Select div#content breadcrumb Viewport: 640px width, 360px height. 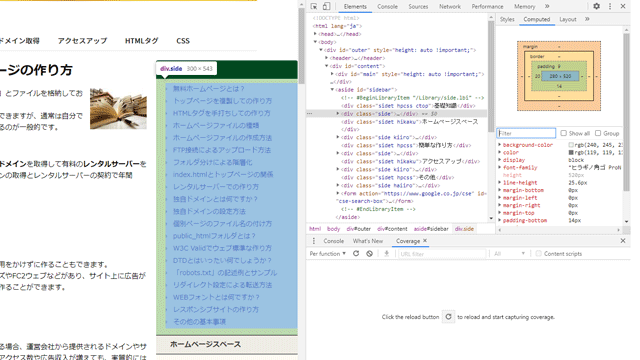pyautogui.click(x=392, y=229)
